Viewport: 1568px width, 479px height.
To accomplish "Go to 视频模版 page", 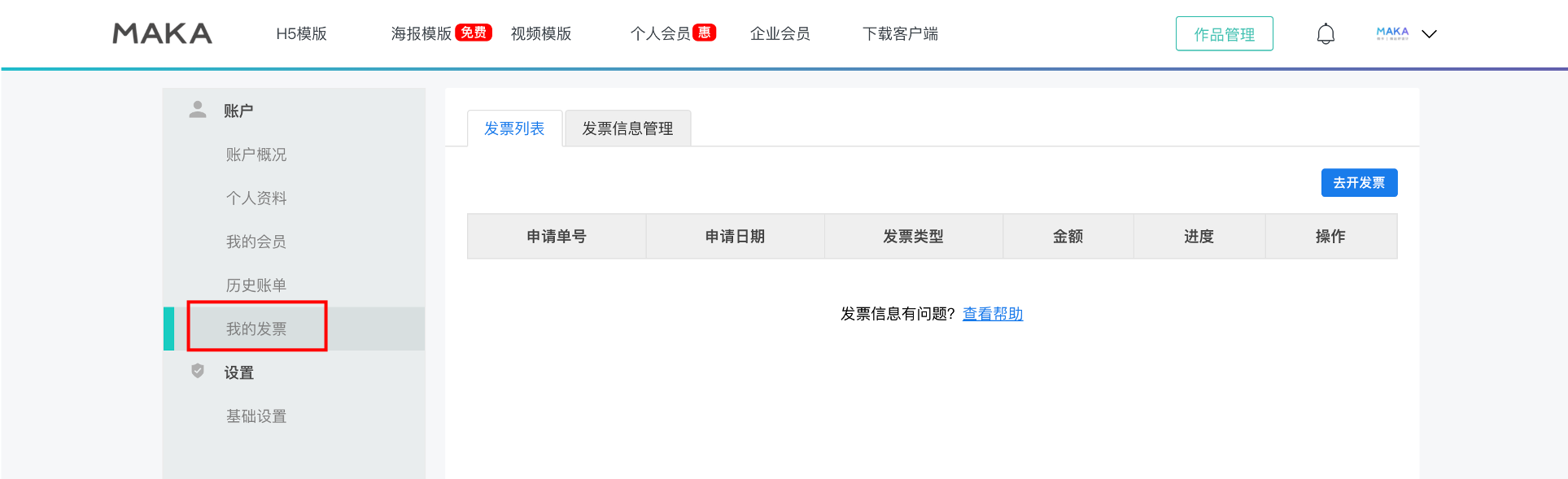I will click(541, 33).
